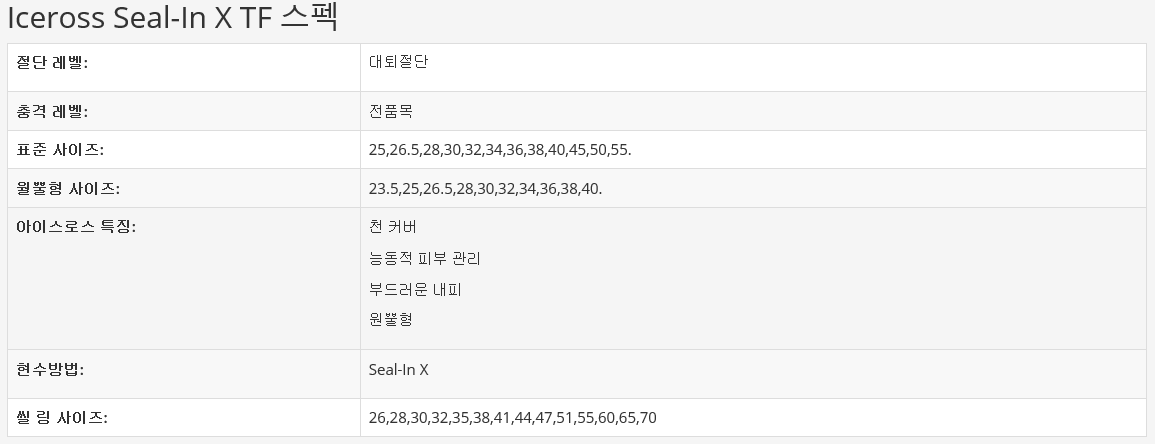Click the 부드러운 내피 feature line
The width and height of the screenshot is (1155, 444).
tap(415, 289)
